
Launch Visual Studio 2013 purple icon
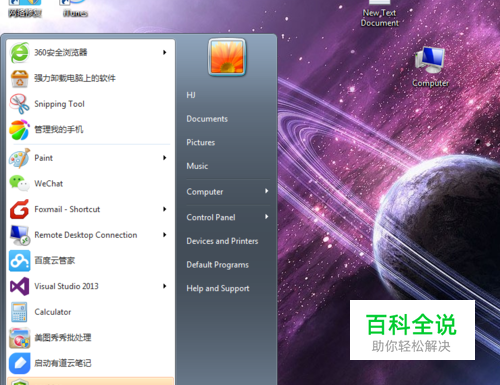pyautogui.click(x=20, y=286)
